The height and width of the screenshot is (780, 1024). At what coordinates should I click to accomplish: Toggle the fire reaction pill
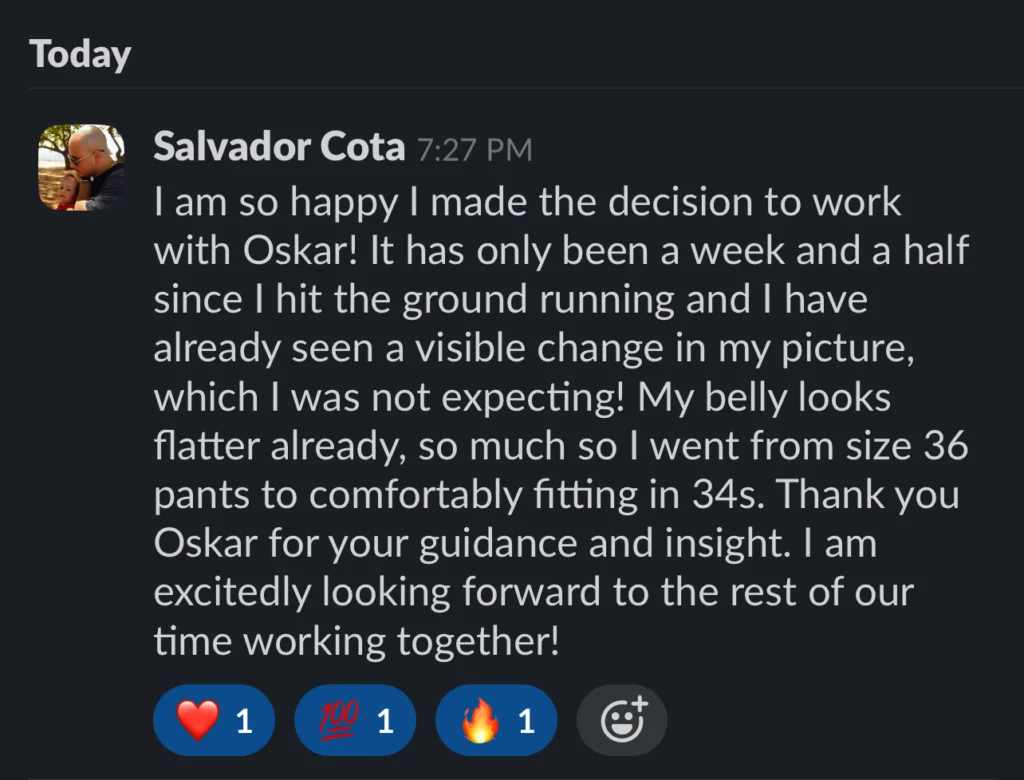pyautogui.click(x=496, y=720)
